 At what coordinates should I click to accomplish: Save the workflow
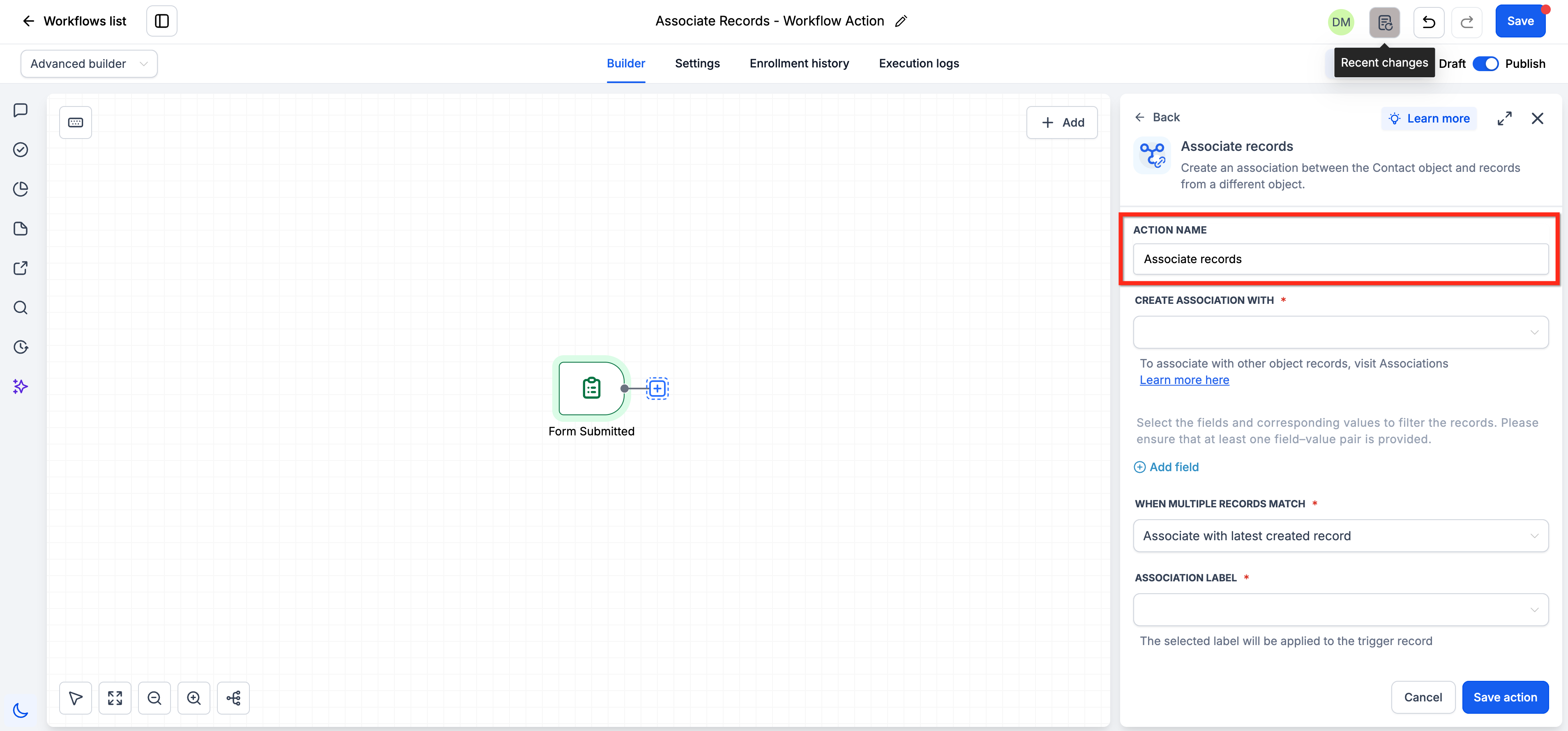pyautogui.click(x=1520, y=21)
